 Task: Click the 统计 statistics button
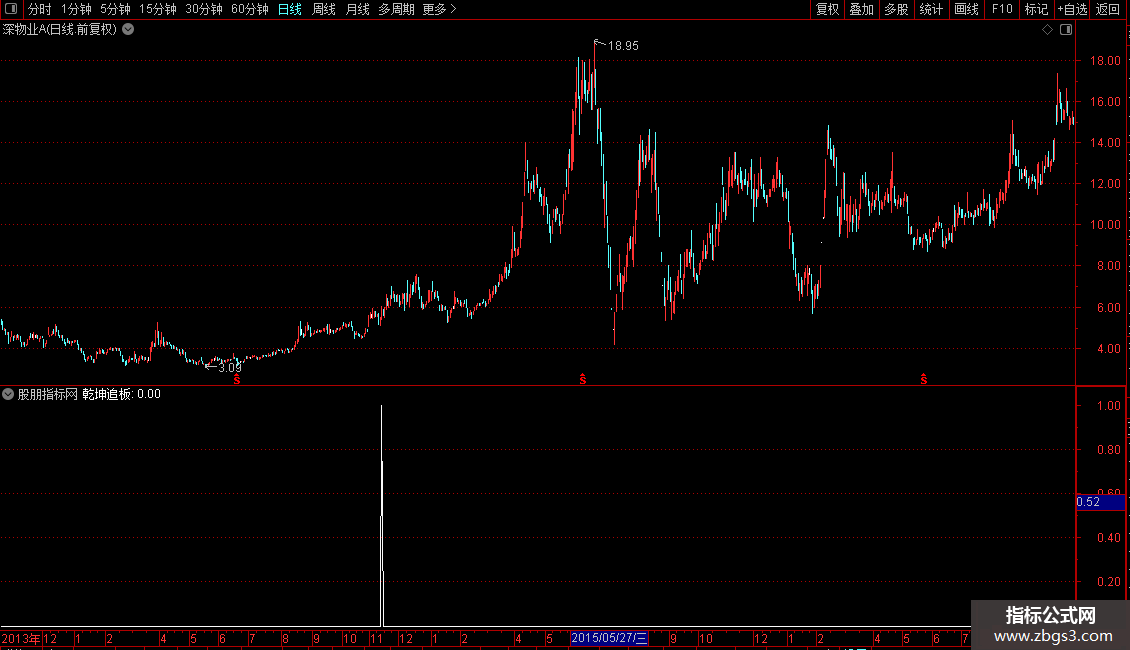pos(931,9)
